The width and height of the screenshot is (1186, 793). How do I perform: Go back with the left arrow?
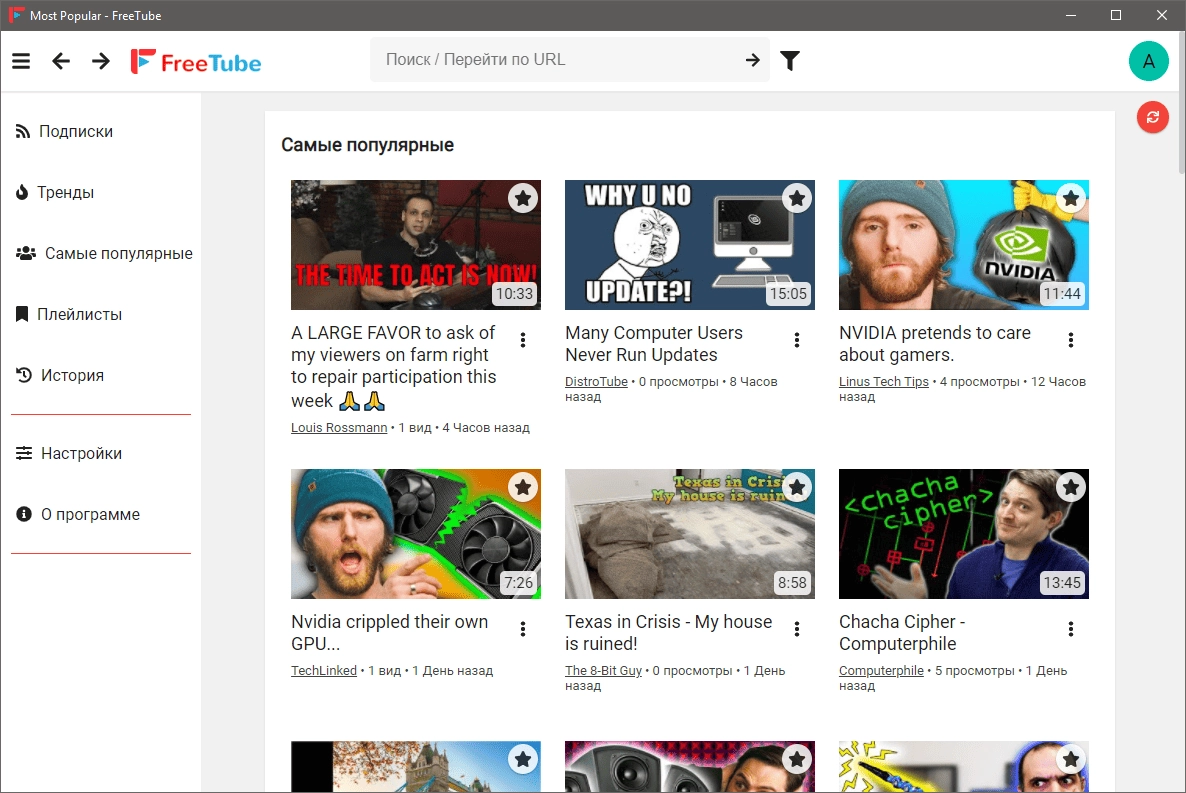[x=61, y=61]
